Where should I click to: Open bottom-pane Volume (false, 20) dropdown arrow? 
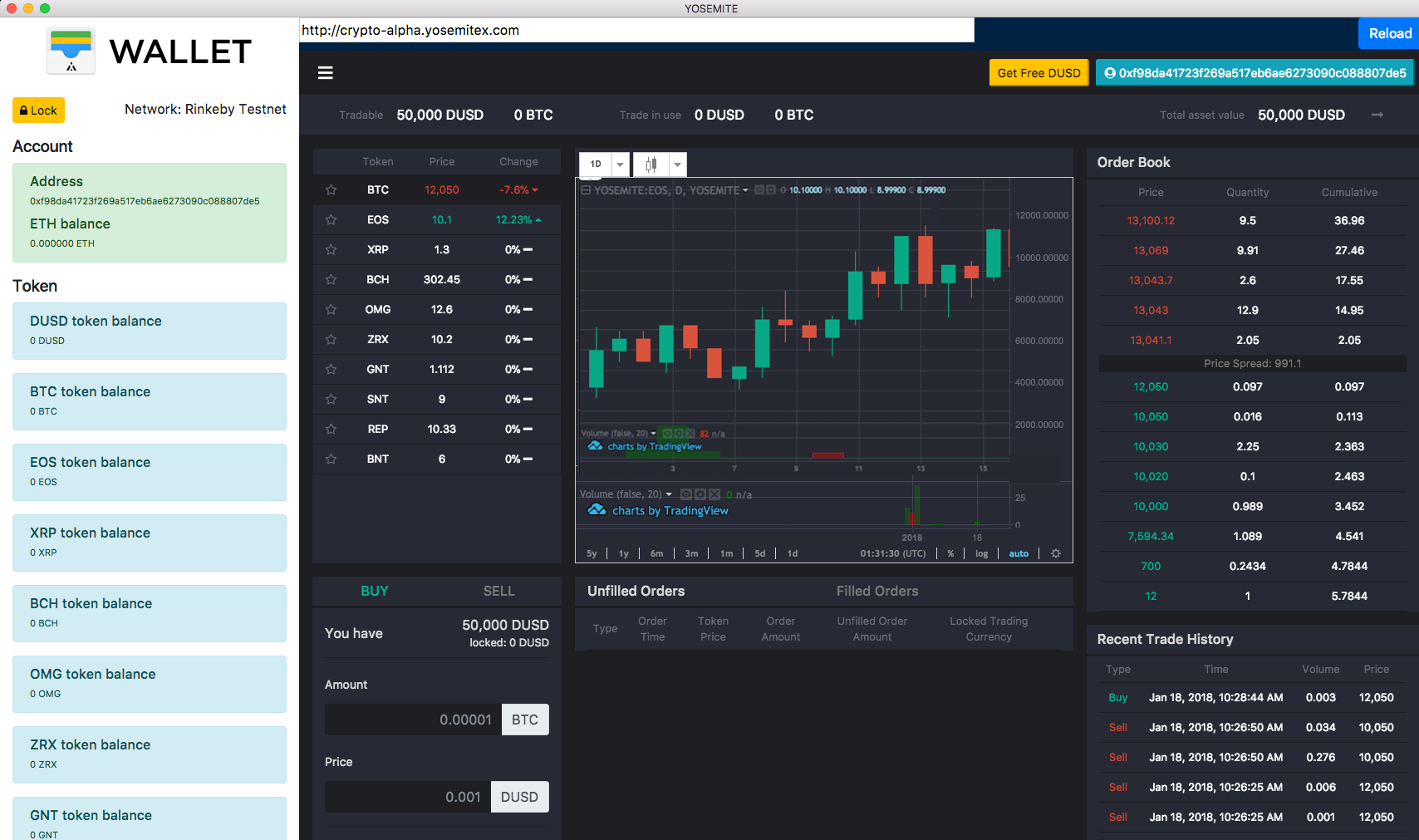point(669,494)
